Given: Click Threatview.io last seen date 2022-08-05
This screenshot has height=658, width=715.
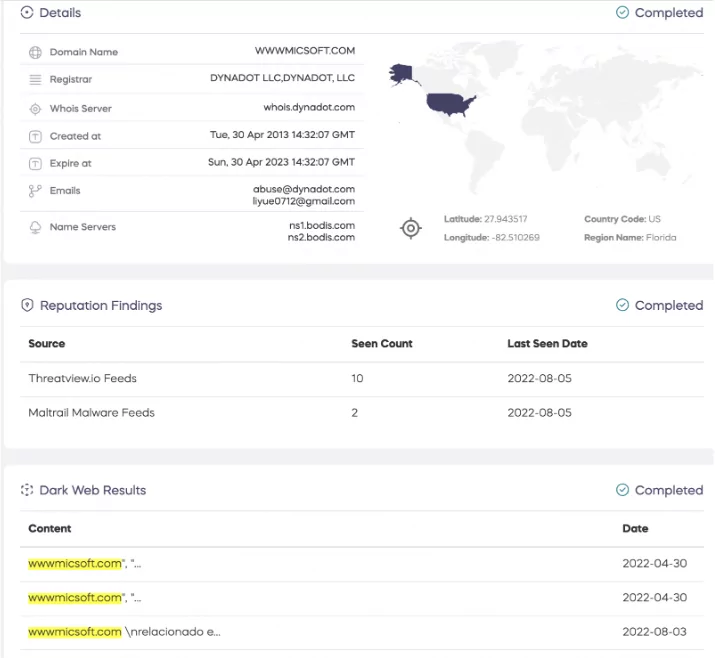Looking at the screenshot, I should [x=539, y=378].
